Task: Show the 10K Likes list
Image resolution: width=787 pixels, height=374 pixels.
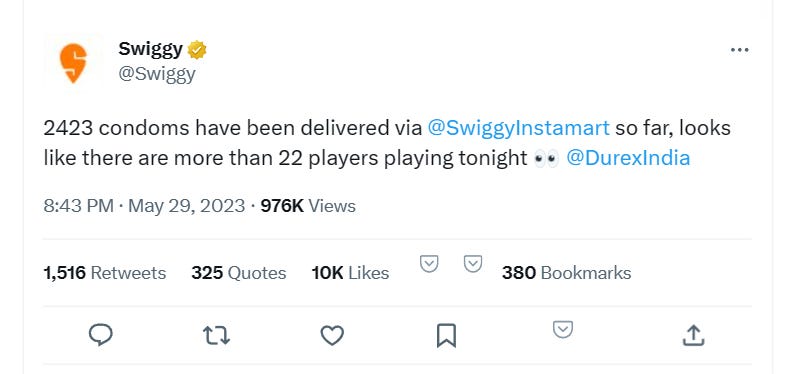Action: pos(350,273)
